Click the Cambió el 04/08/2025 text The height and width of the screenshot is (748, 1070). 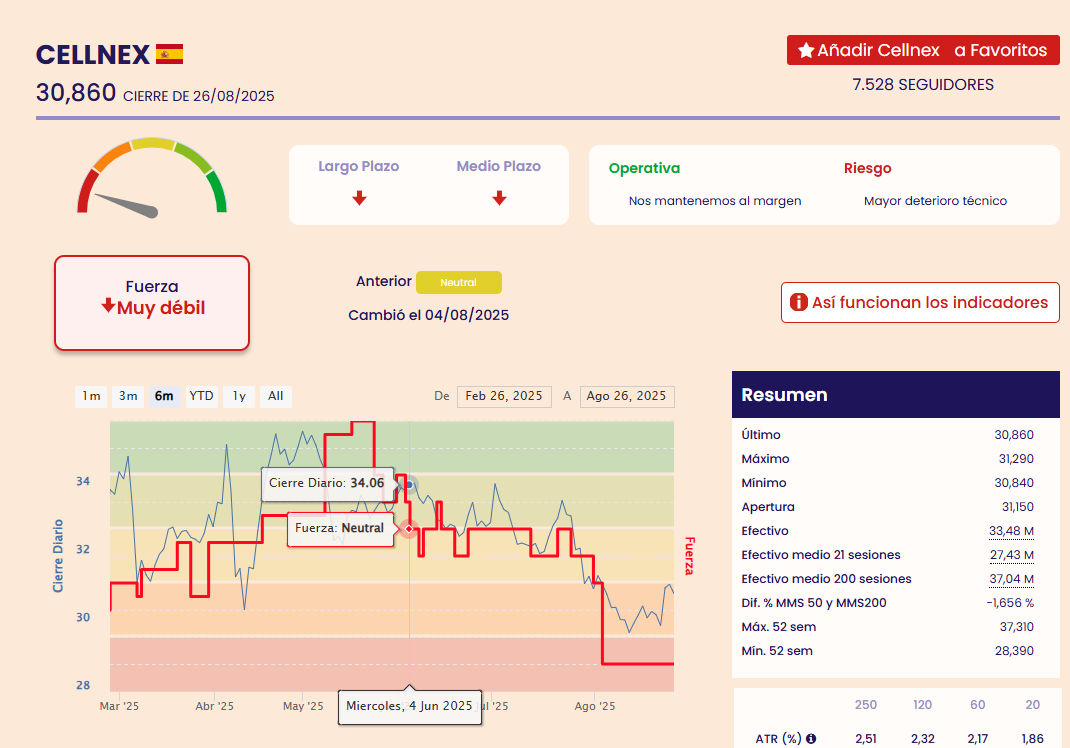pos(429,315)
